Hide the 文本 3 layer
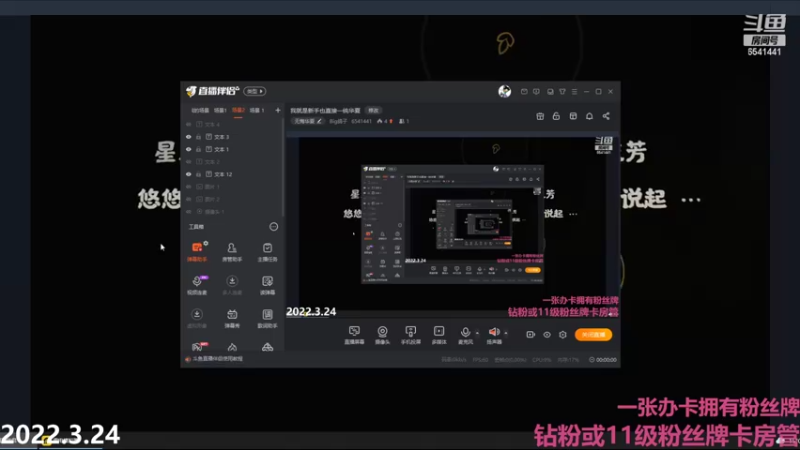The height and width of the screenshot is (450, 800). point(188,137)
